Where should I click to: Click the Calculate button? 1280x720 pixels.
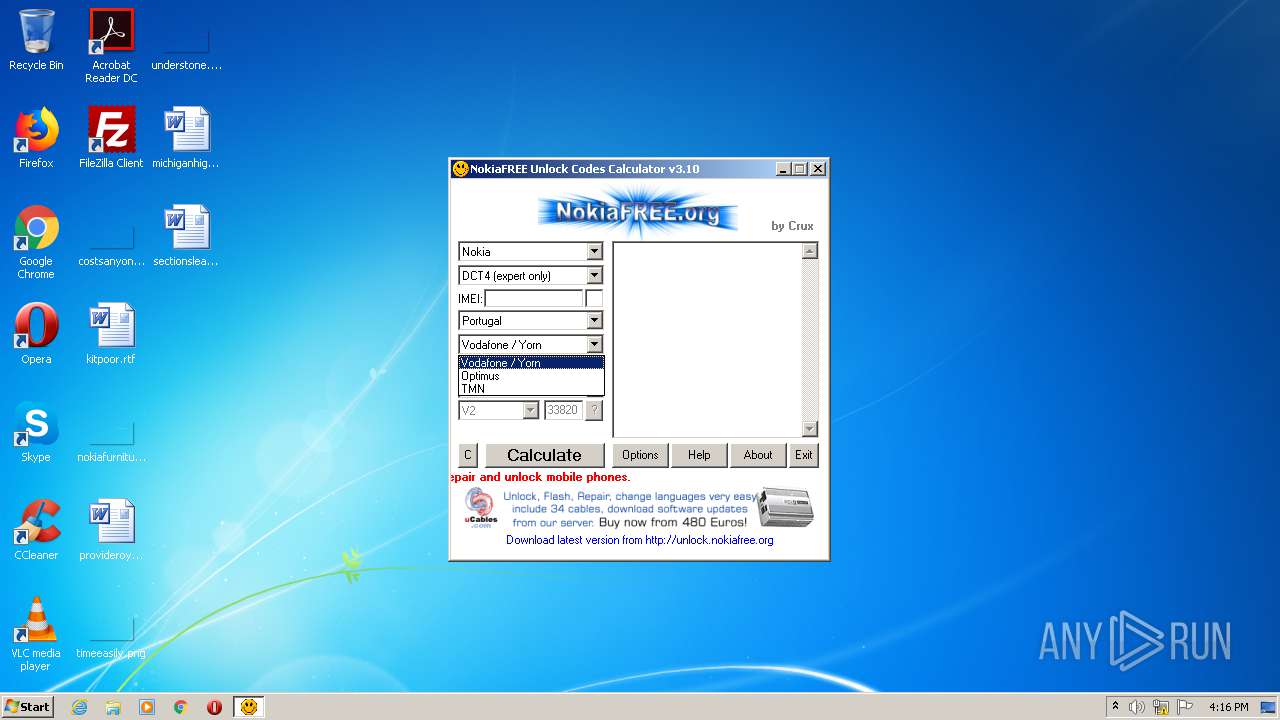point(544,455)
